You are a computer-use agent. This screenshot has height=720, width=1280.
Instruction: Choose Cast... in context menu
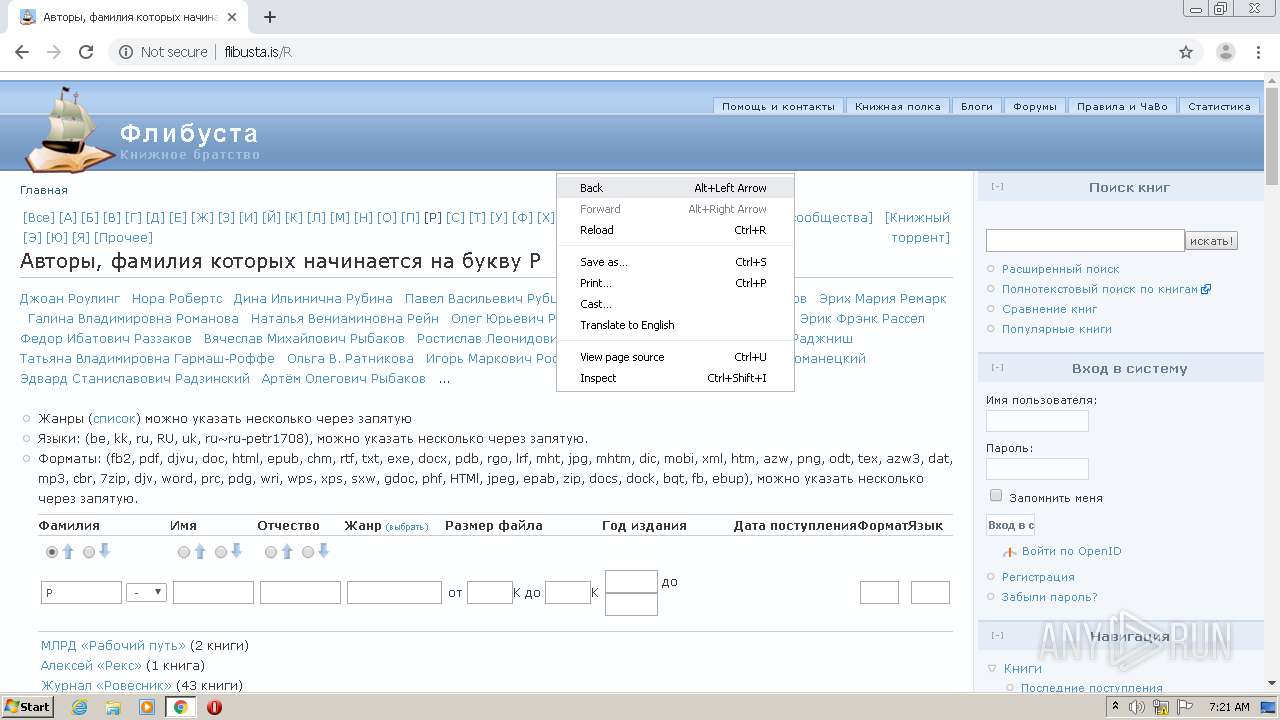(675, 304)
